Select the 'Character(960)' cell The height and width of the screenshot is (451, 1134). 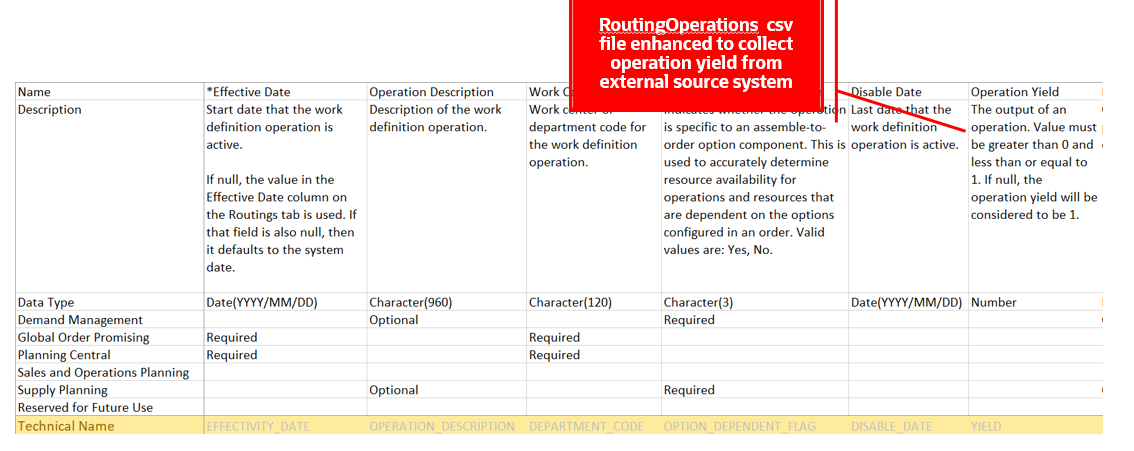point(447,302)
